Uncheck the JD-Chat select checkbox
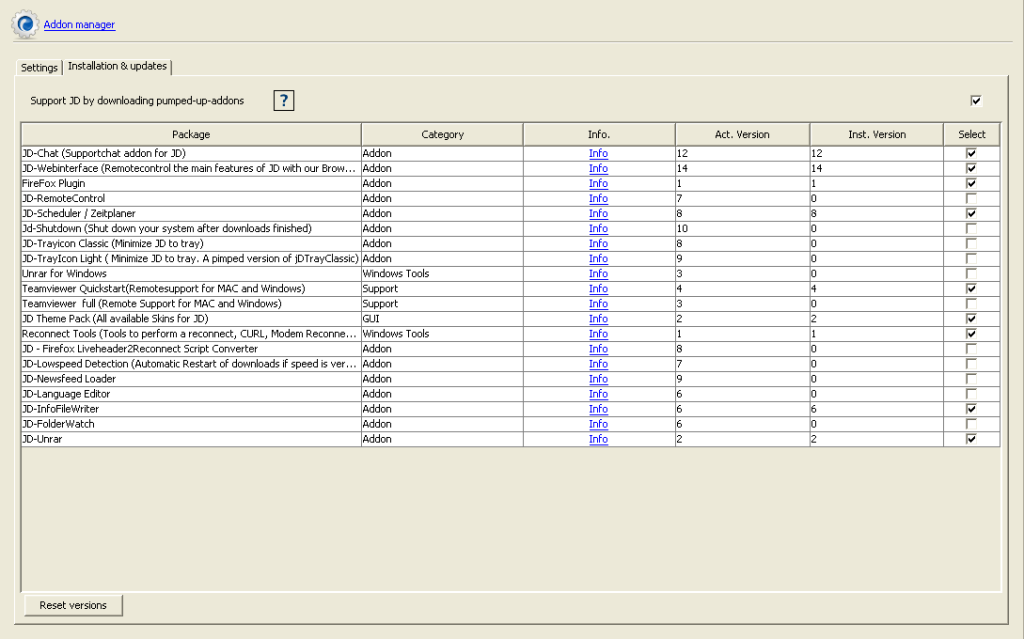The image size is (1024, 639). tap(971, 154)
